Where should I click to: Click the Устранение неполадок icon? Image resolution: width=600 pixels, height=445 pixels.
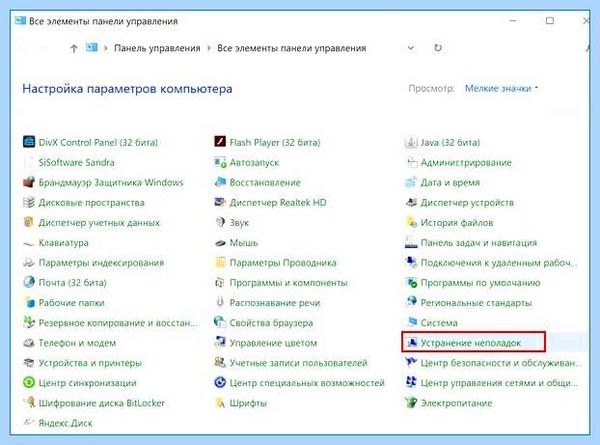411,342
